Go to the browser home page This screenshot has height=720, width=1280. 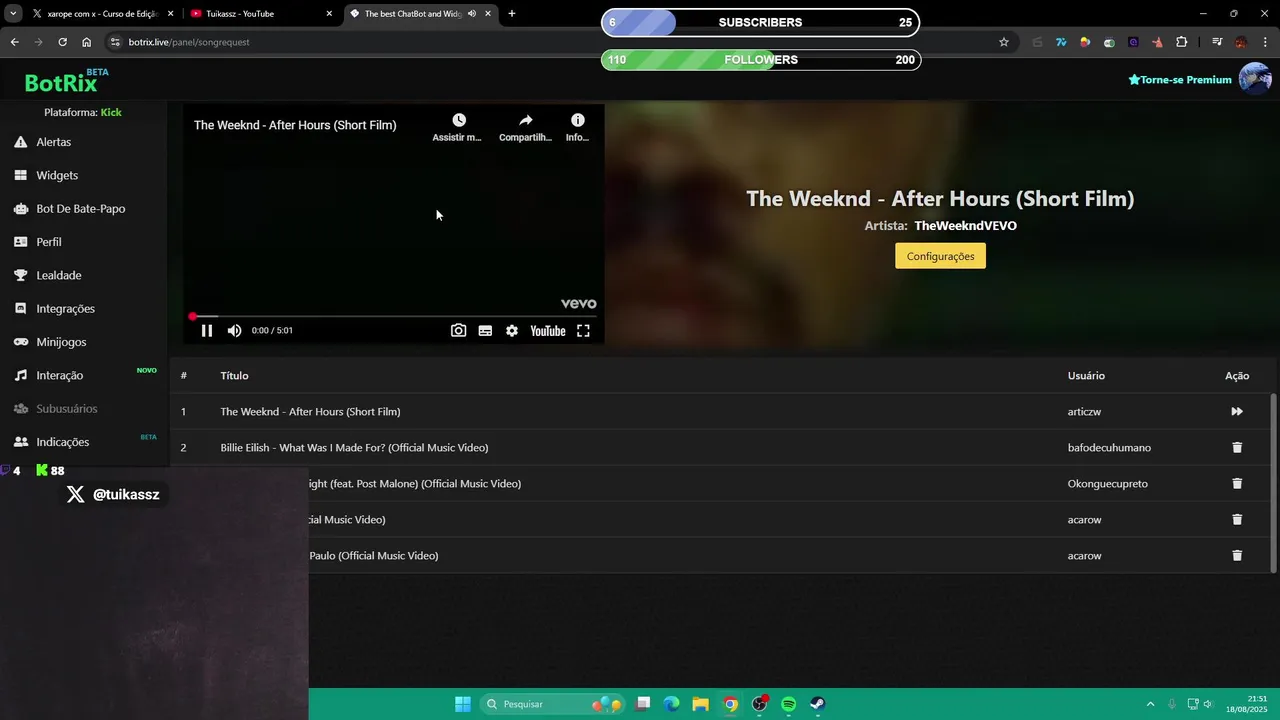(86, 42)
